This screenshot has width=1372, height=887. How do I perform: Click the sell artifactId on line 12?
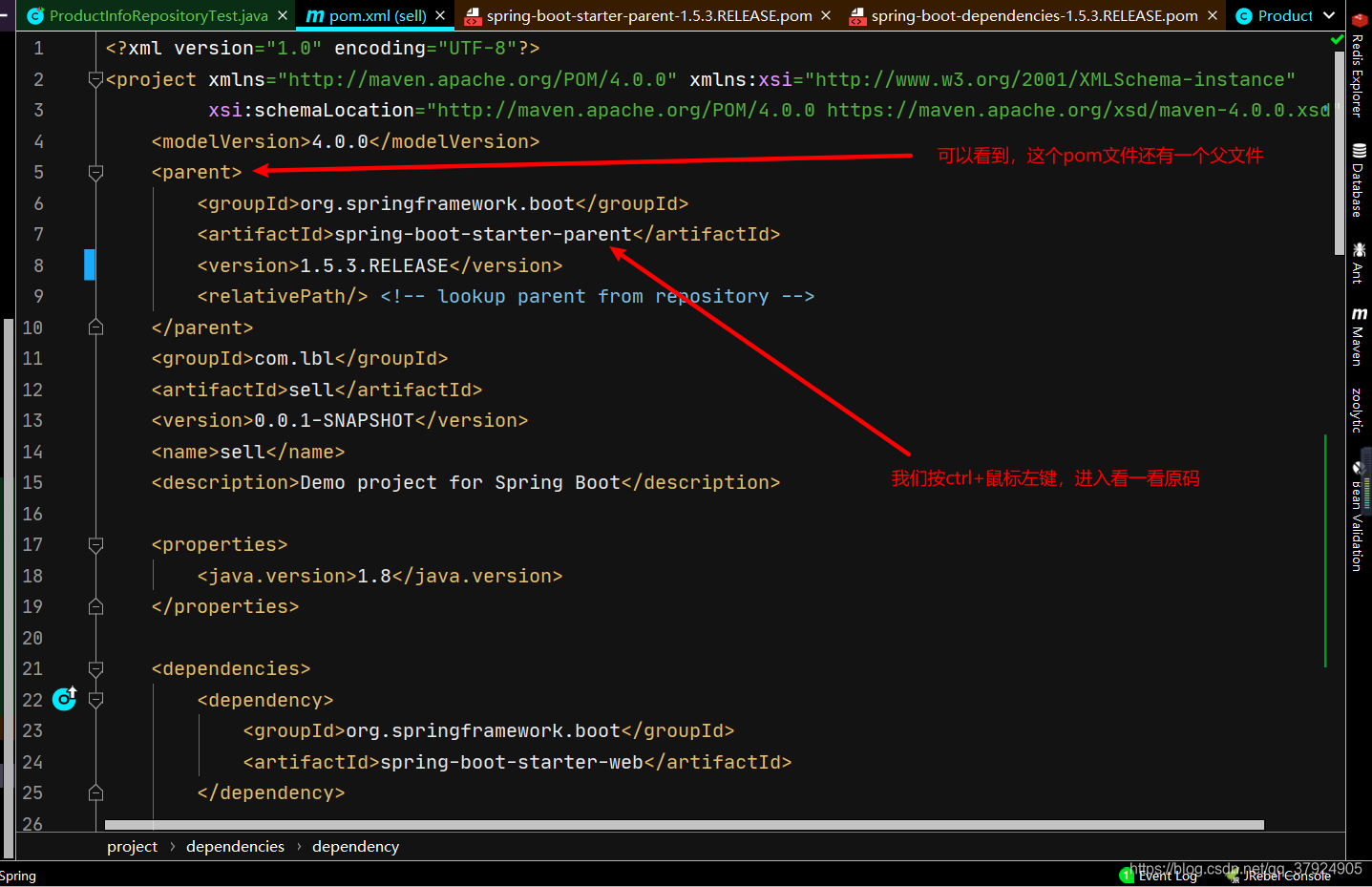(x=311, y=390)
